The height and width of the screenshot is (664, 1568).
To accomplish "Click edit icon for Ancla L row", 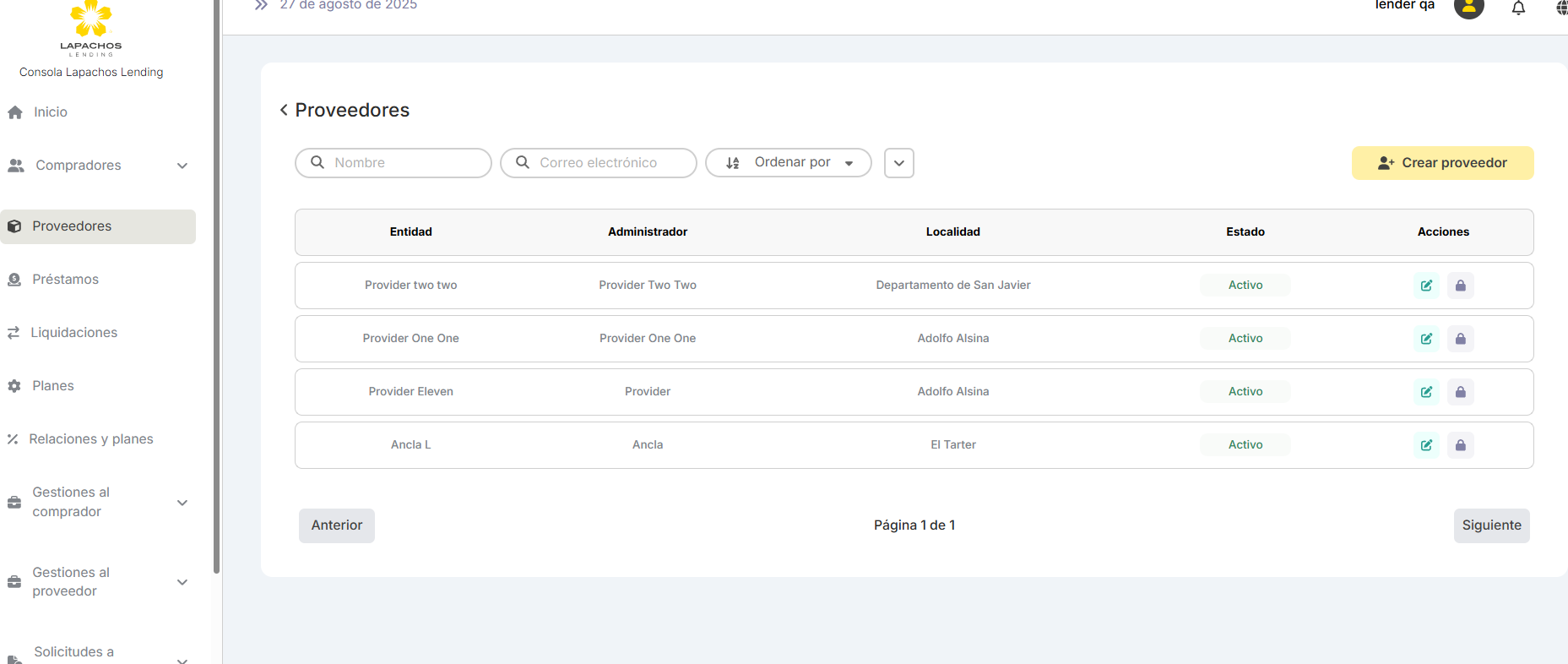I will 1426,445.
